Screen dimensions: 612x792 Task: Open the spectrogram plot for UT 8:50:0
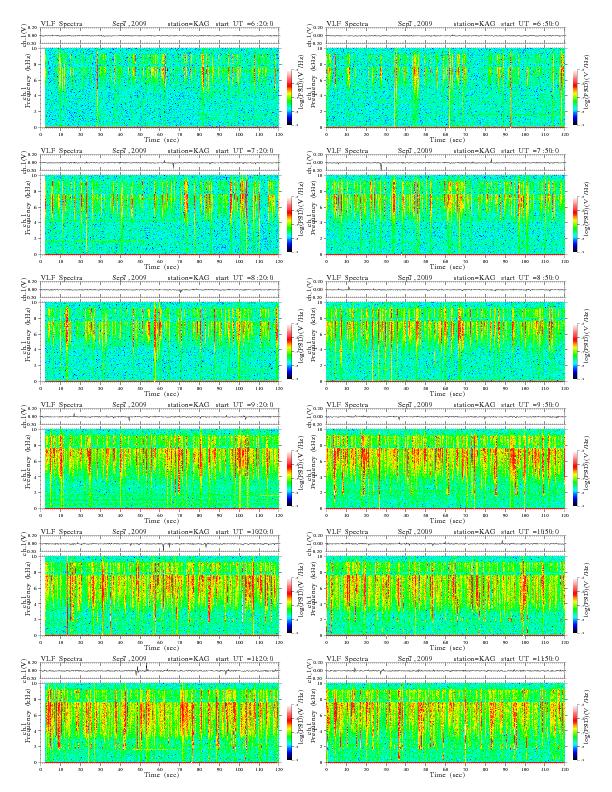click(446, 341)
